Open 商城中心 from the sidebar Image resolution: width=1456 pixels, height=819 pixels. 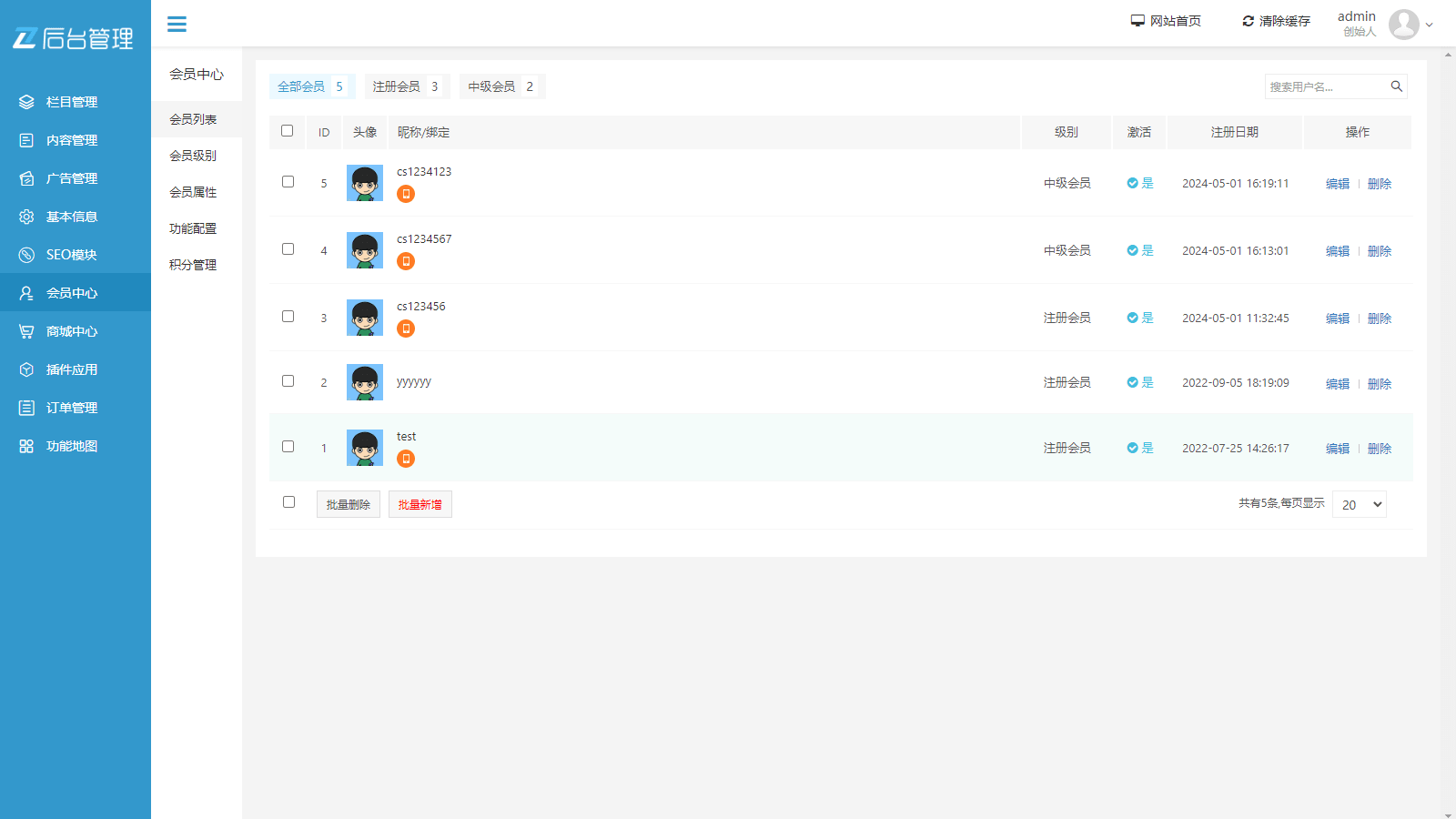coord(71,331)
